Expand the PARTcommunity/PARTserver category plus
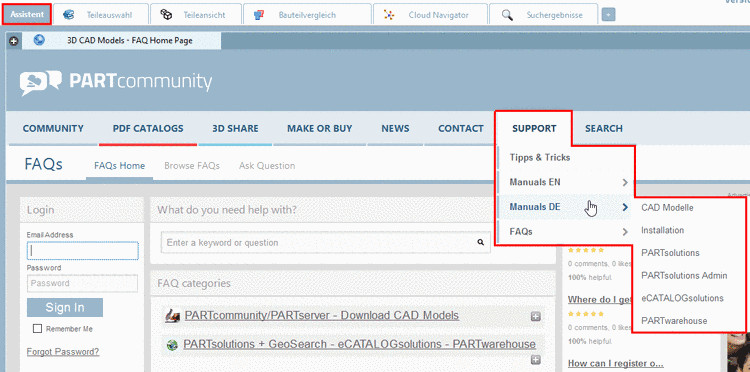The image size is (750, 372). click(x=536, y=316)
